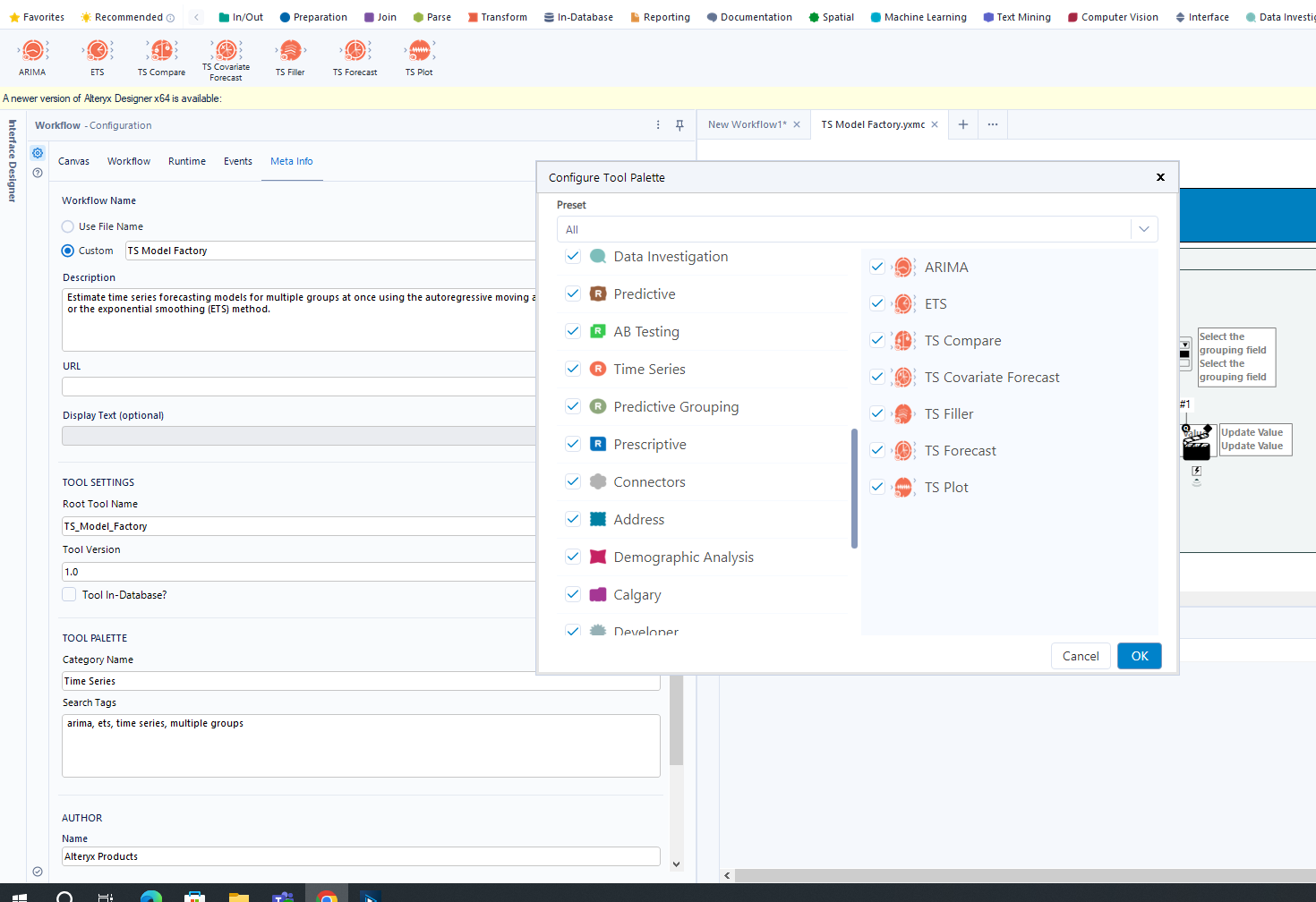Screen dimensions: 1316x902
Task: Select the Use File Name radio button
Action: coord(68,226)
